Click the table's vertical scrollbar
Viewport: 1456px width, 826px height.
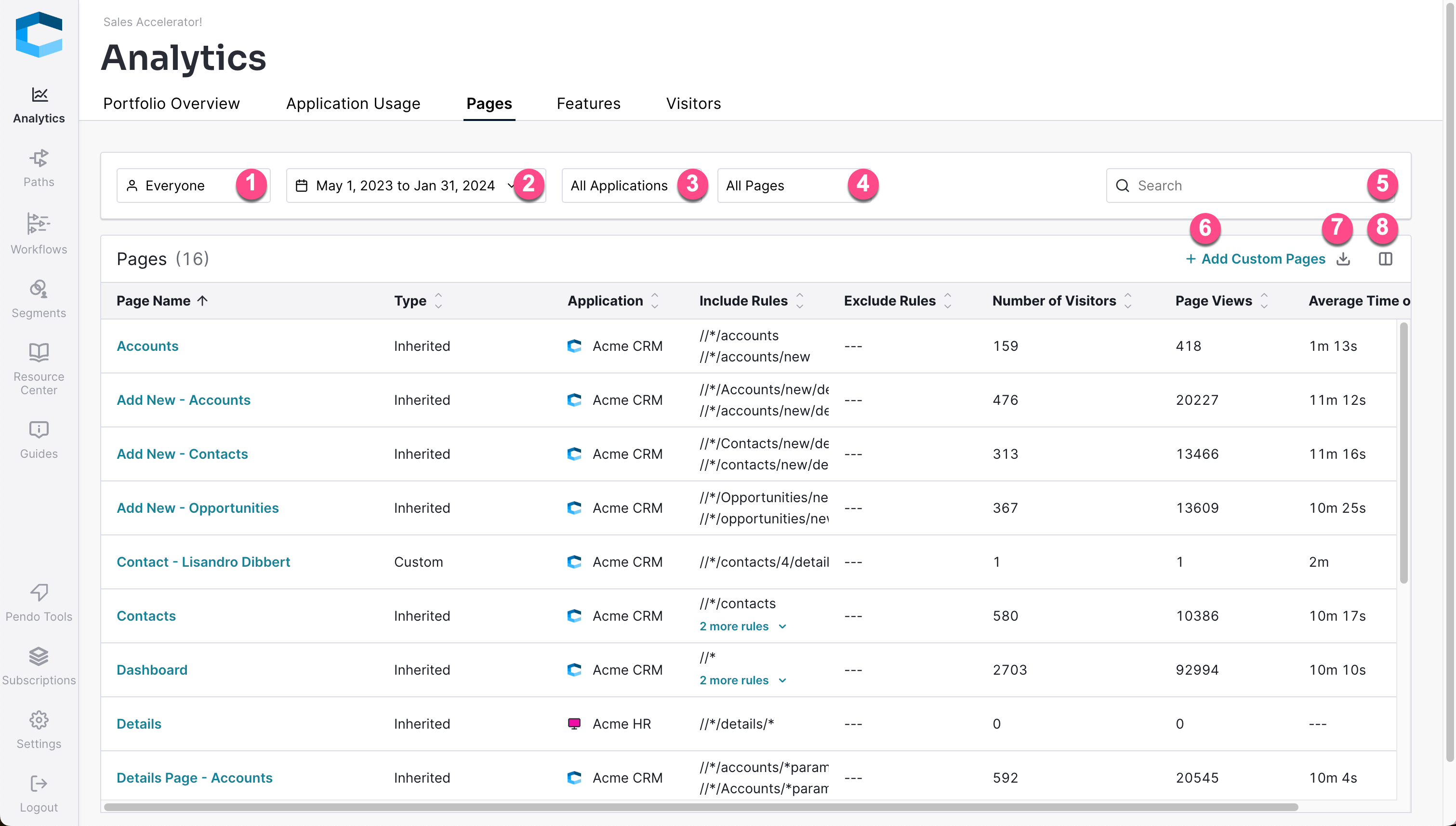(x=1404, y=453)
